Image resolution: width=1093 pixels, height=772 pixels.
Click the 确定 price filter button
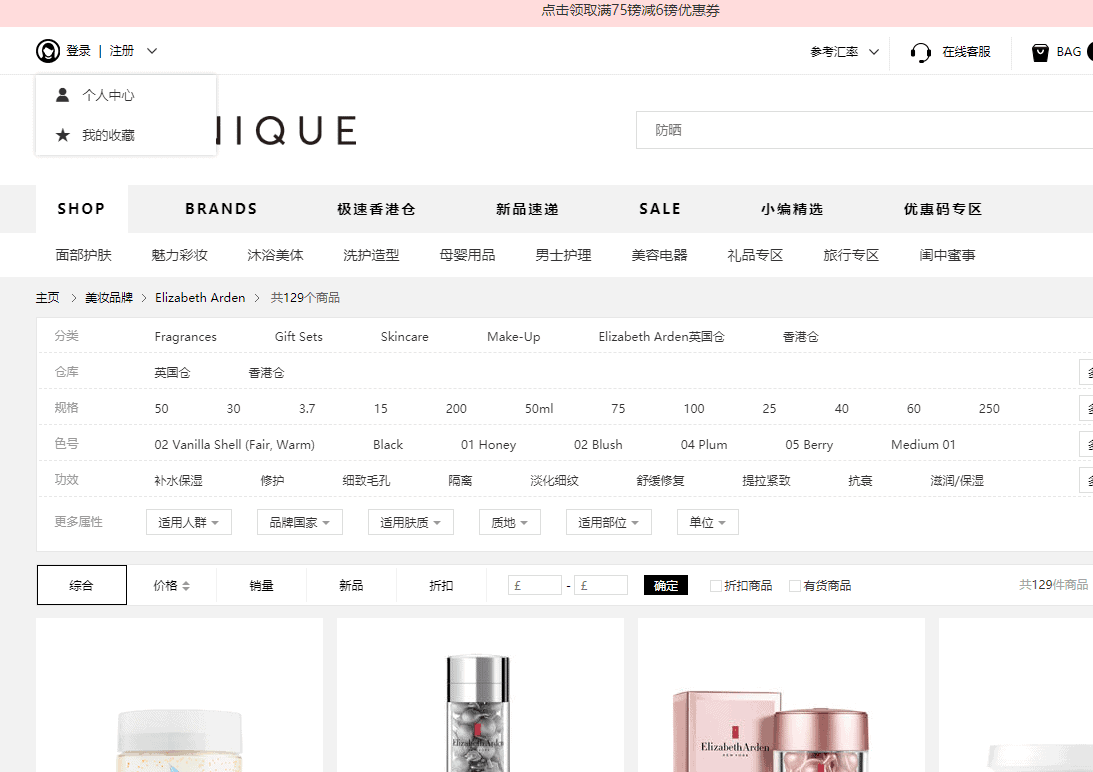[666, 585]
